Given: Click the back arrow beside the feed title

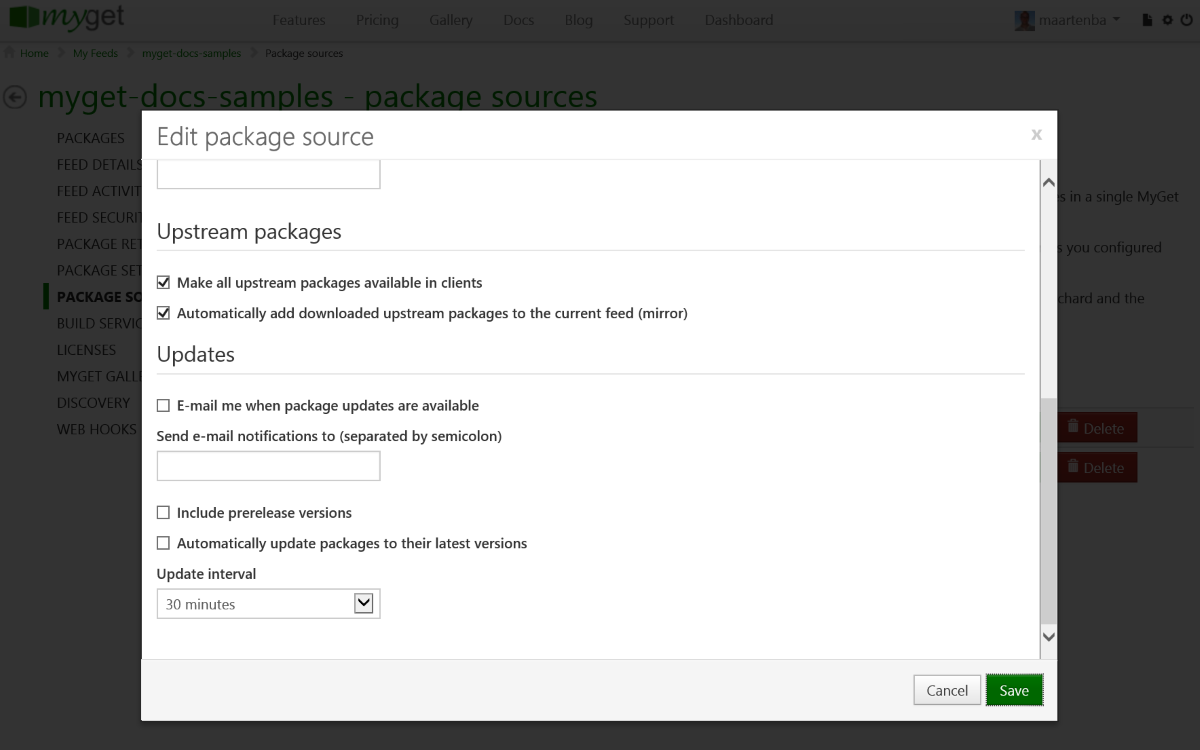Looking at the screenshot, I should point(15,97).
